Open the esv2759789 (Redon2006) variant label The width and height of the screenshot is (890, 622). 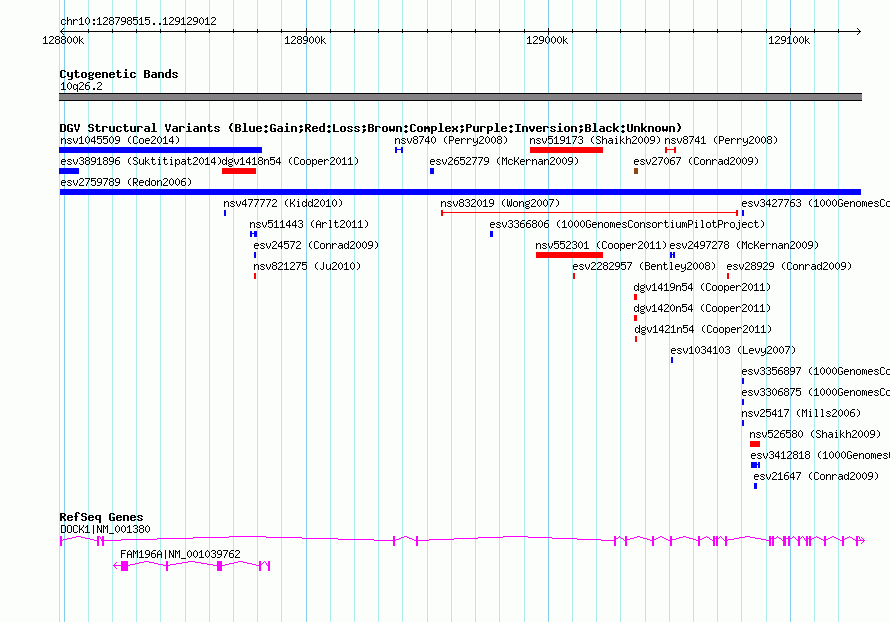[126, 182]
